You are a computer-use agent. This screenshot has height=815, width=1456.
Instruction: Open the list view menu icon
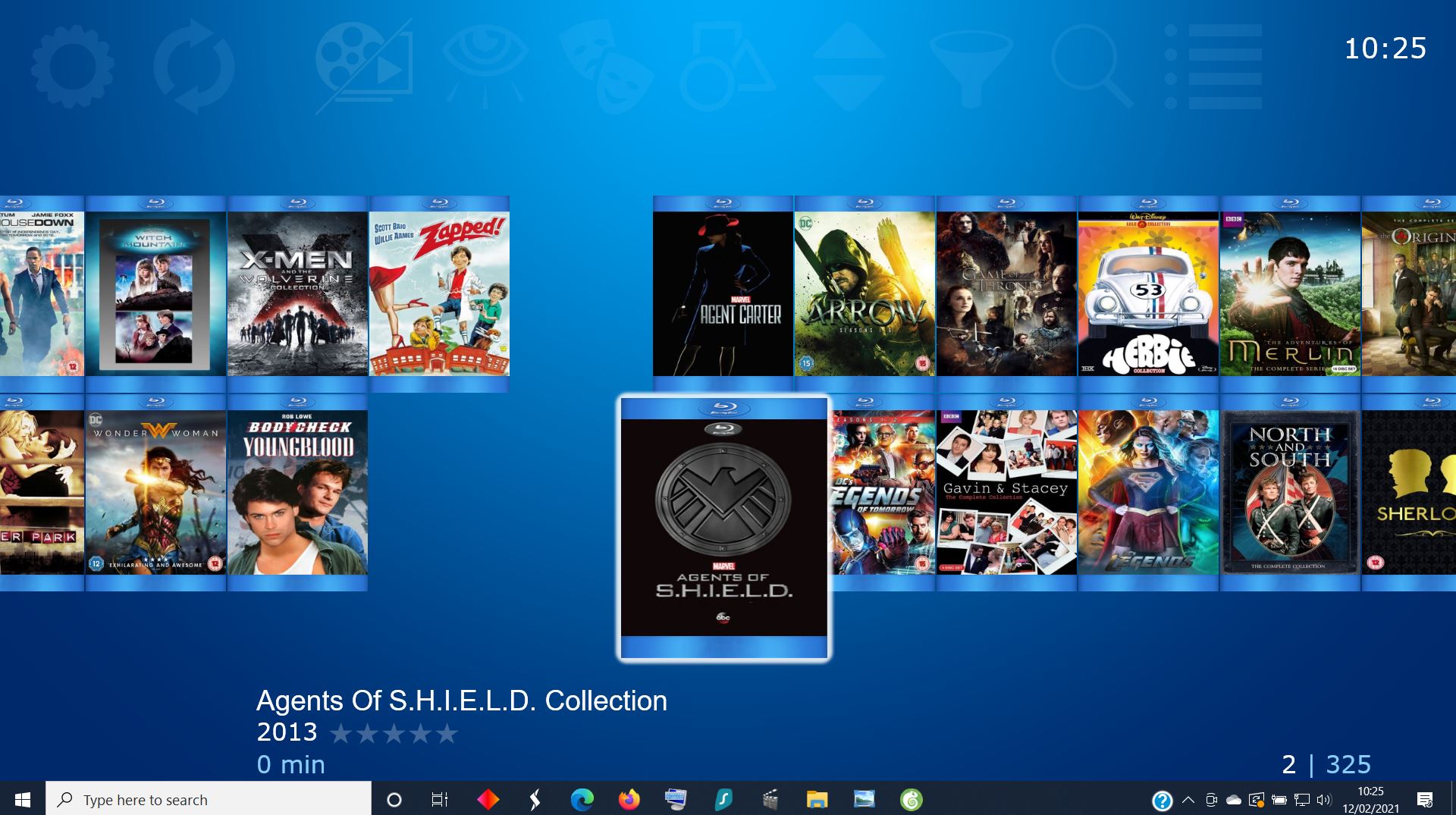[x=1213, y=67]
